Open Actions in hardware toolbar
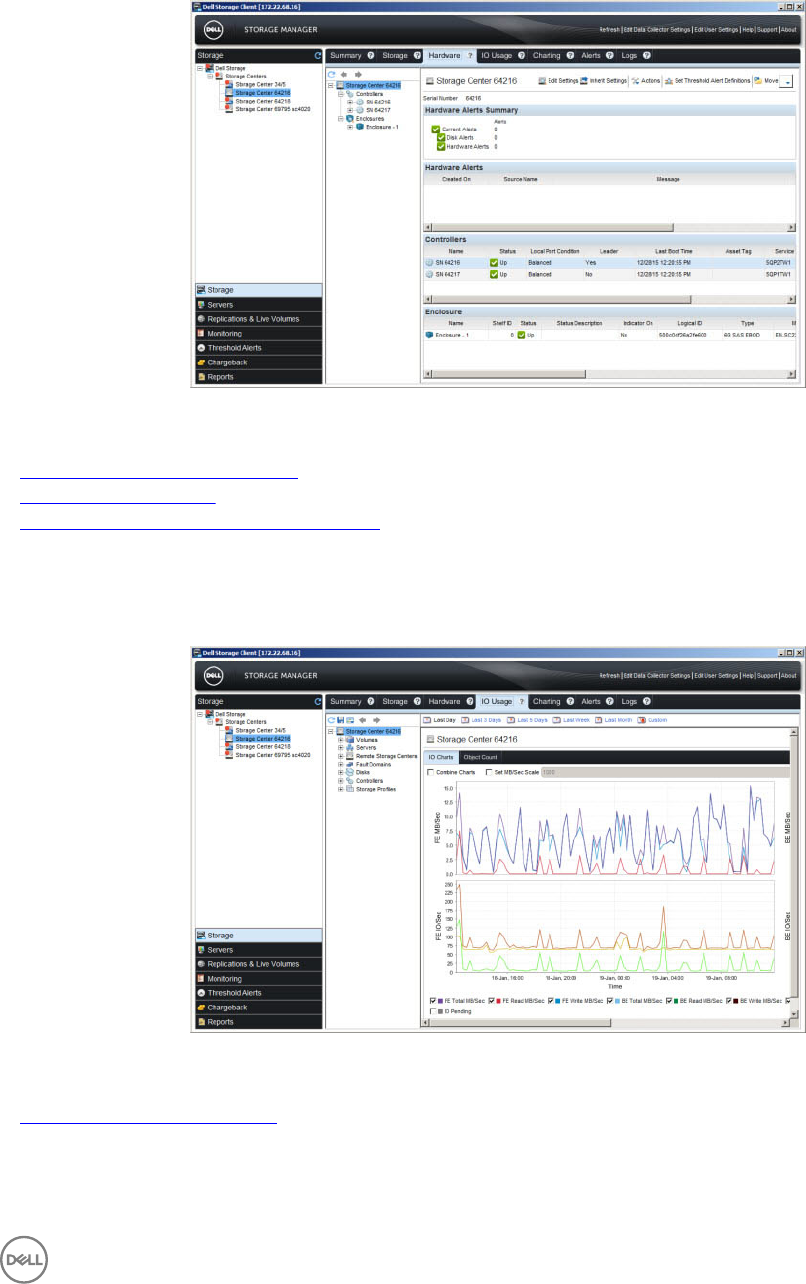This screenshot has width=806, height=1284. pos(646,80)
